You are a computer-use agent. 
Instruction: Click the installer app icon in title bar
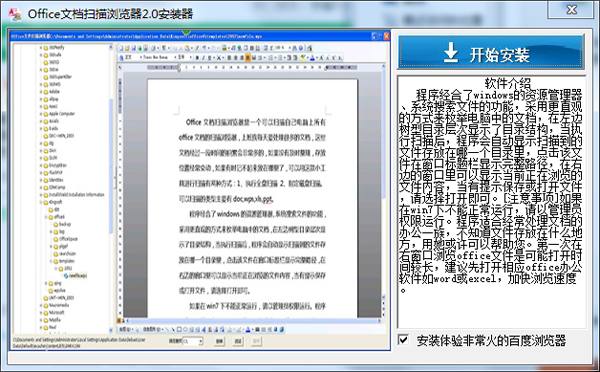[x=15, y=14]
